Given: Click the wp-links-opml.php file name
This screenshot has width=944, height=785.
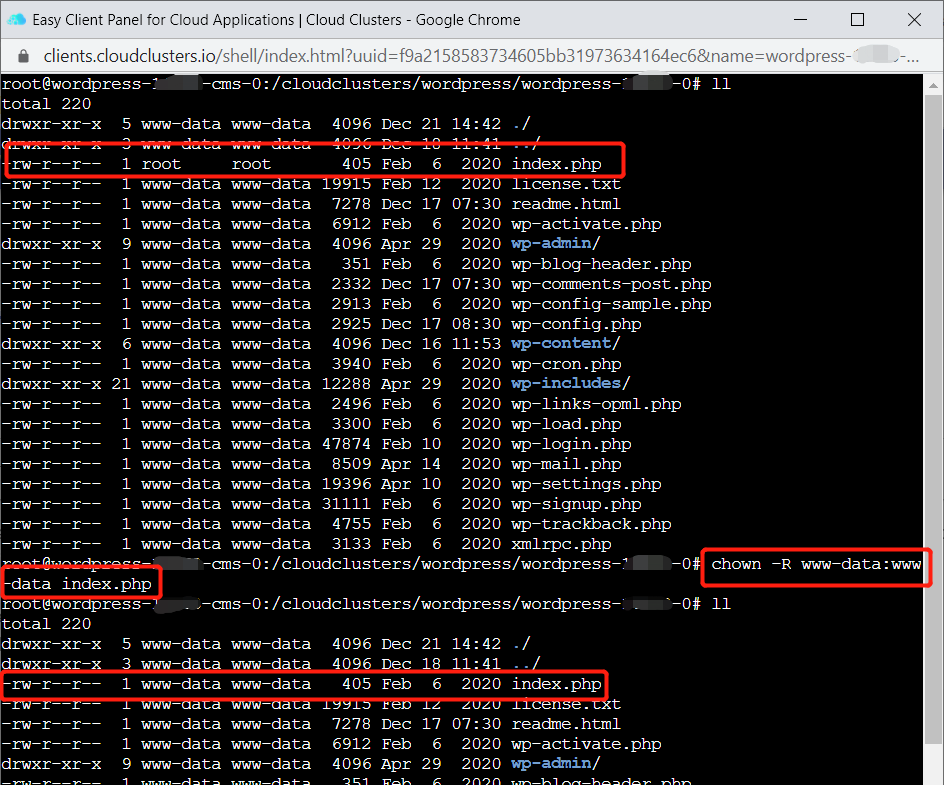Looking at the screenshot, I should tap(596, 404).
